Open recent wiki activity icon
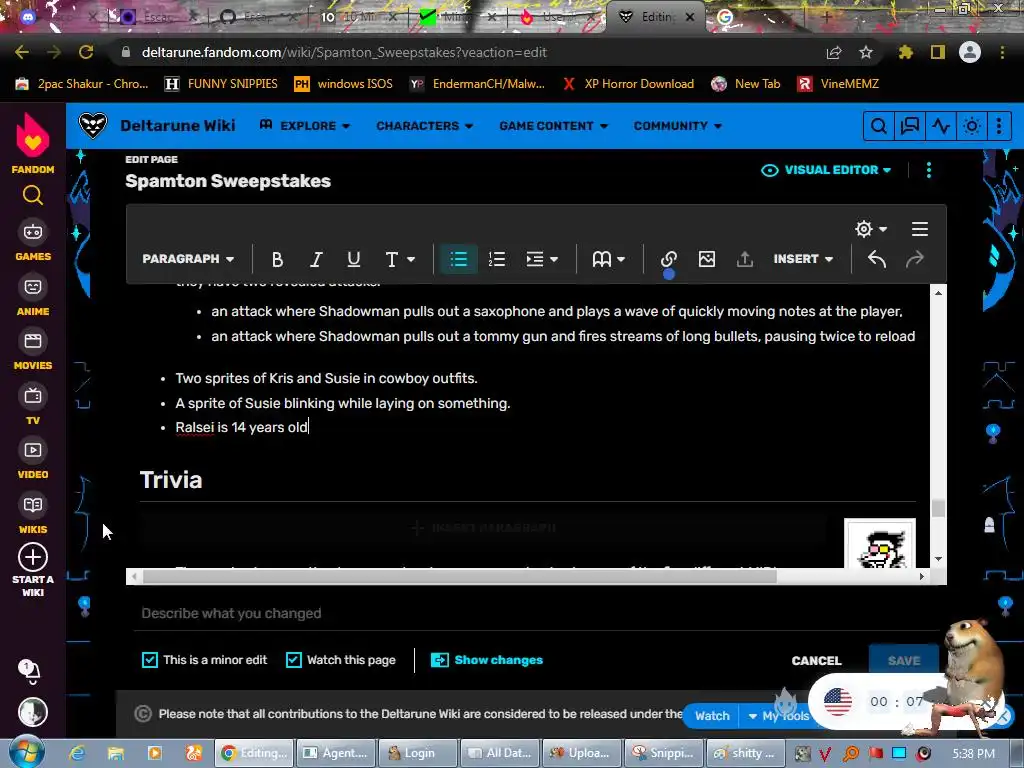Viewport: 1024px width, 768px height. click(x=941, y=126)
